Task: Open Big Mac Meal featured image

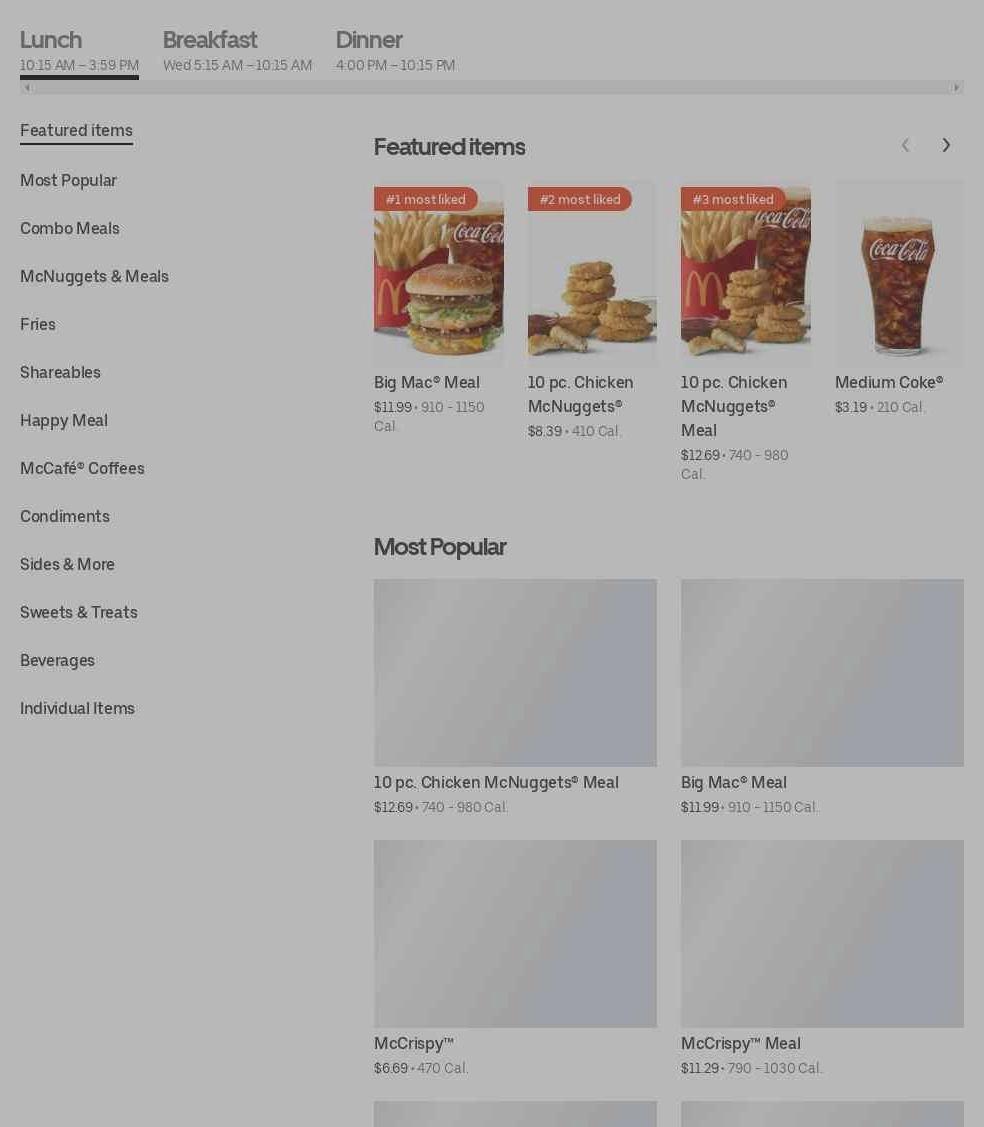Action: (438, 273)
